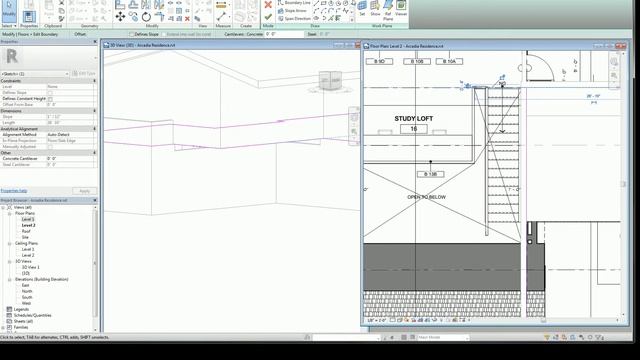Expand the Families tree node

coord(3,327)
